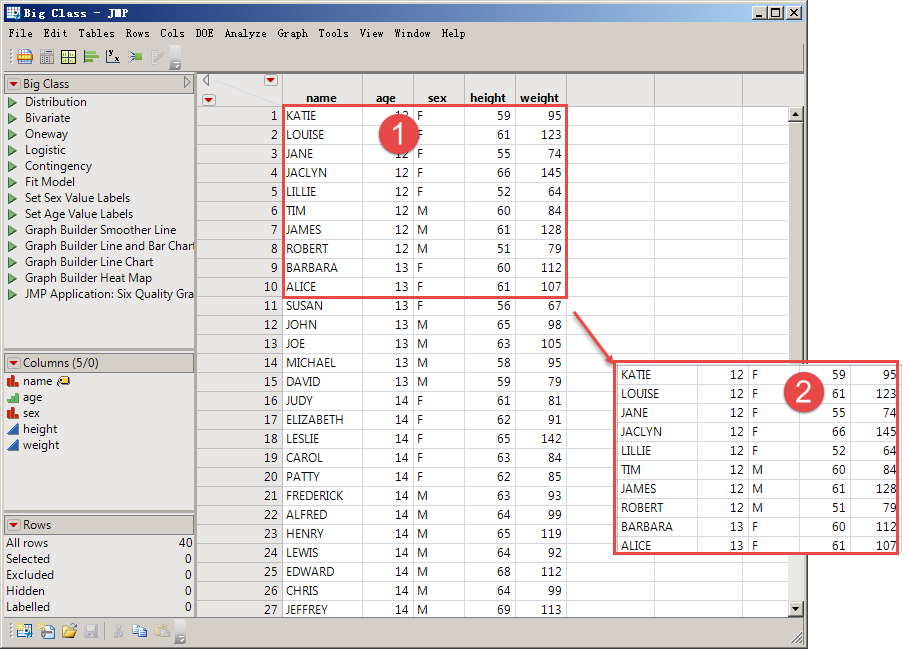Open the Columns panel red triangle menu
The width and height of the screenshot is (910, 649).
point(13,363)
